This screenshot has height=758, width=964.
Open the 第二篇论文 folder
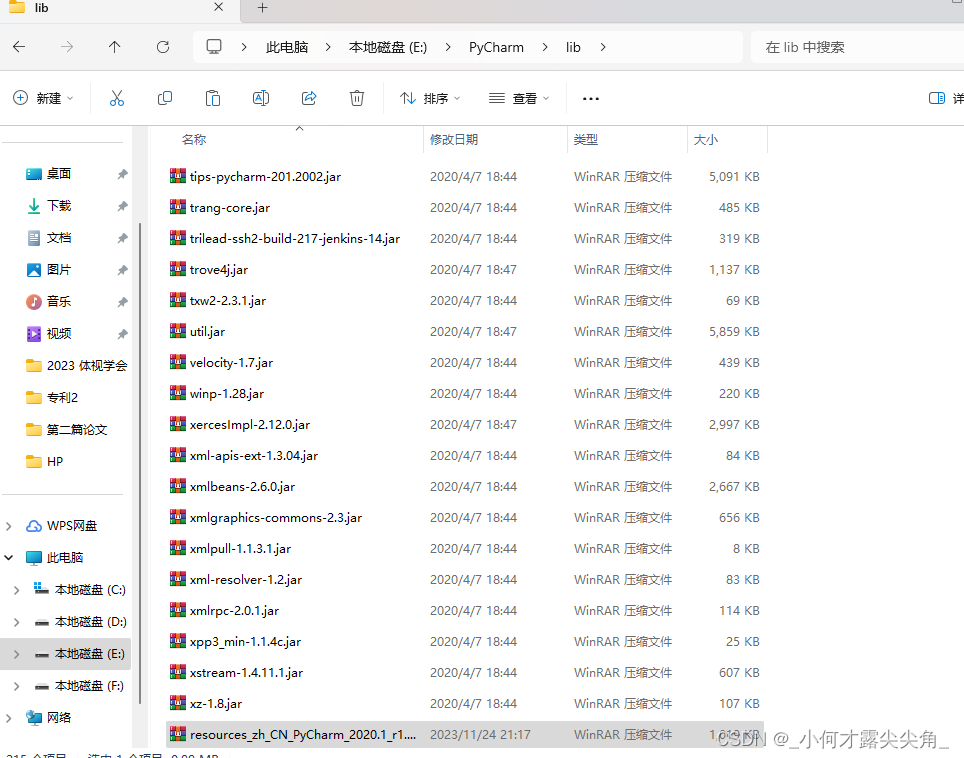(x=66, y=430)
